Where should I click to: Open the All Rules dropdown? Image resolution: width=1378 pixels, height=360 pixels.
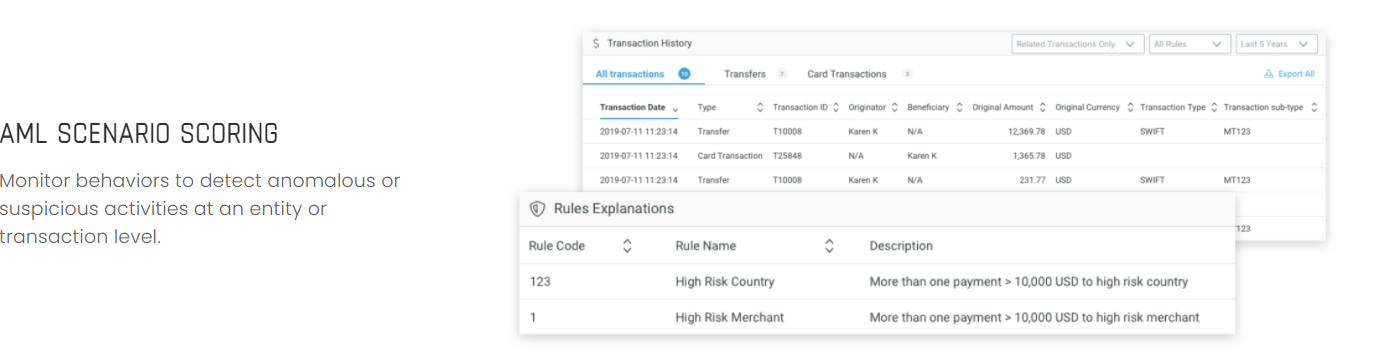click(1190, 44)
